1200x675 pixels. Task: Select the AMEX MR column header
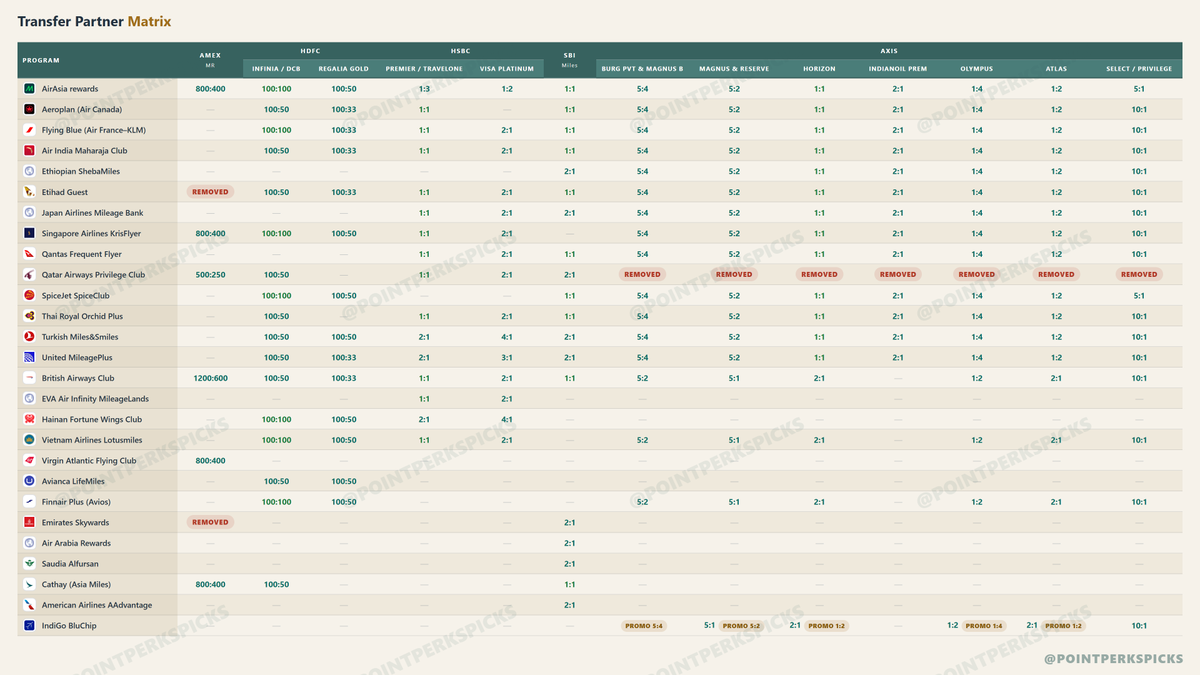[x=210, y=60]
